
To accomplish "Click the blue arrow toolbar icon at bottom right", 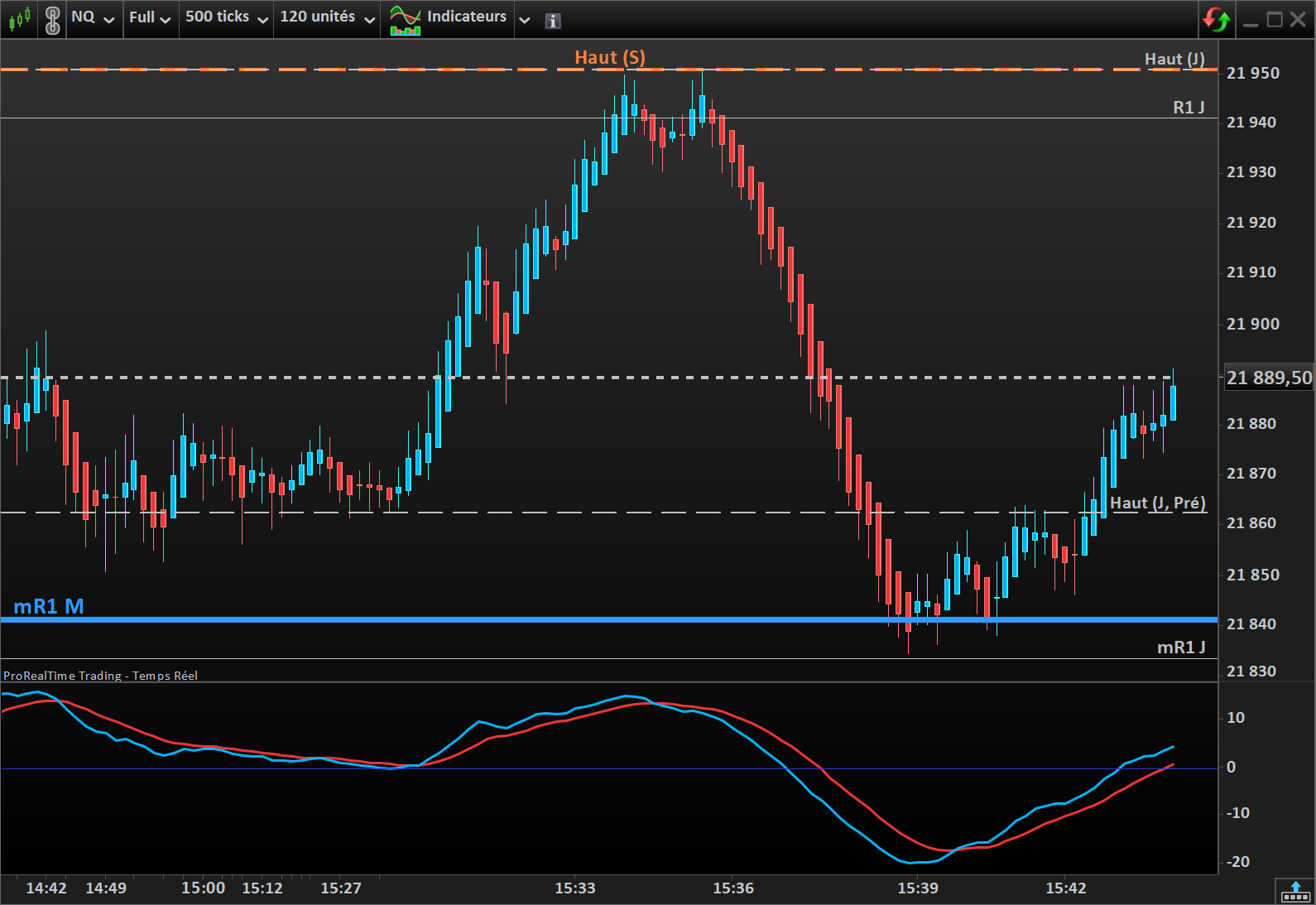I will [x=1295, y=891].
